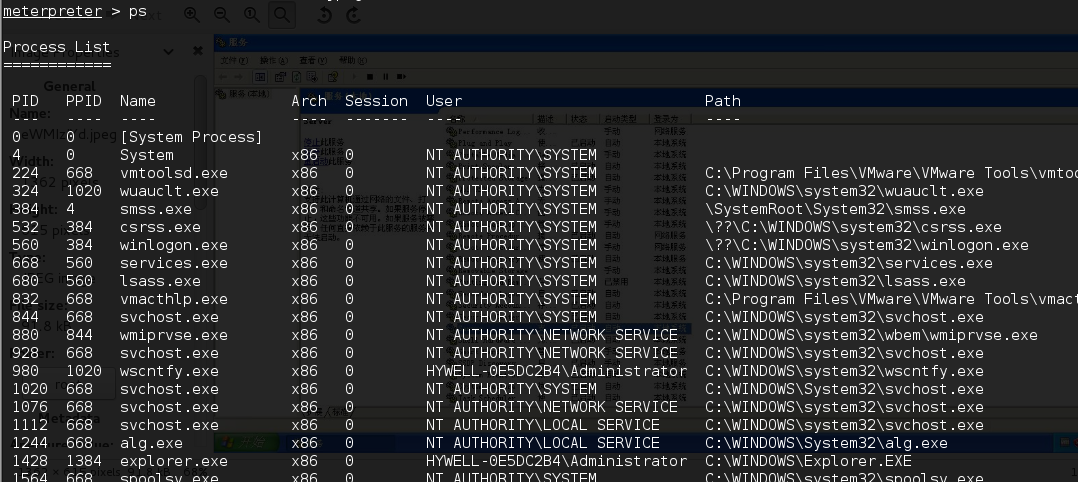Click the path C:\WINDOWS\system32\services.exe

tap(848, 263)
